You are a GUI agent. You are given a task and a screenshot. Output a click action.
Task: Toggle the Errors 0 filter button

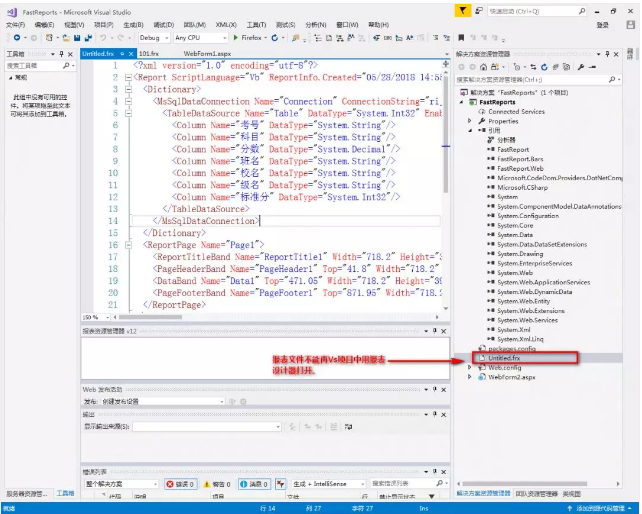point(181,484)
